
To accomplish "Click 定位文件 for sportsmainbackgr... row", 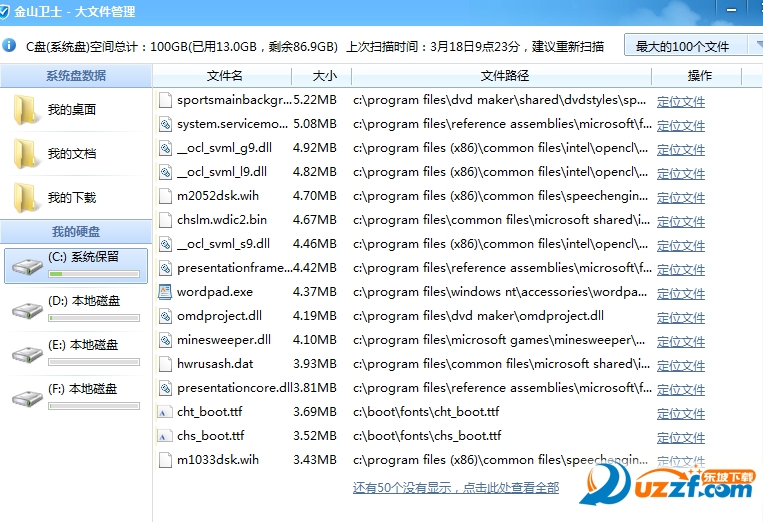I will 681,102.
